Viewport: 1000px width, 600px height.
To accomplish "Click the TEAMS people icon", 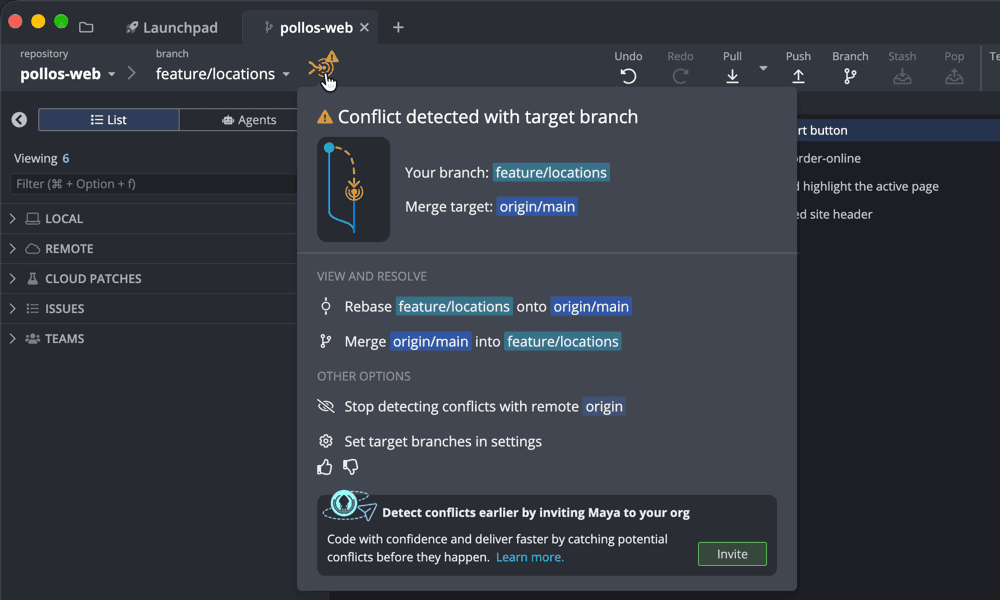I will point(33,339).
